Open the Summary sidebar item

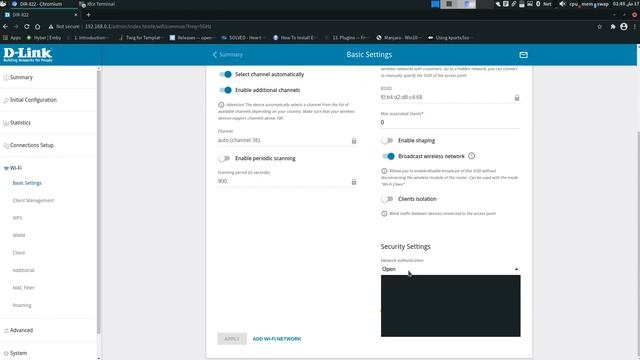pos(21,78)
